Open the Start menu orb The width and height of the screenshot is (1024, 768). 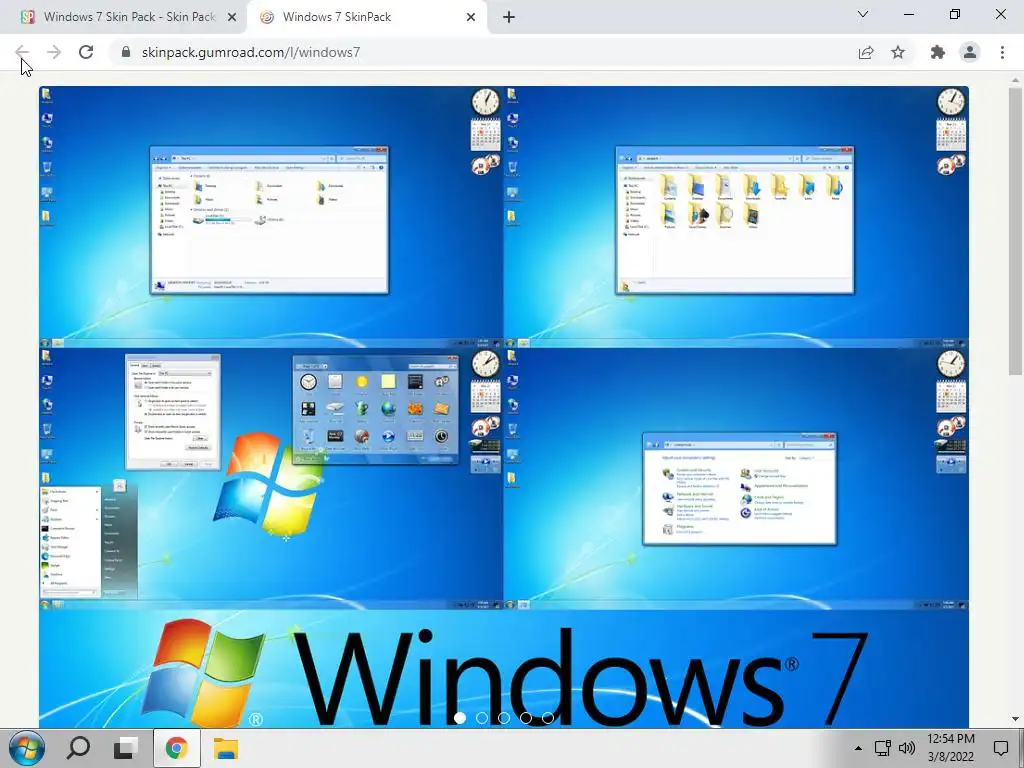coord(27,748)
